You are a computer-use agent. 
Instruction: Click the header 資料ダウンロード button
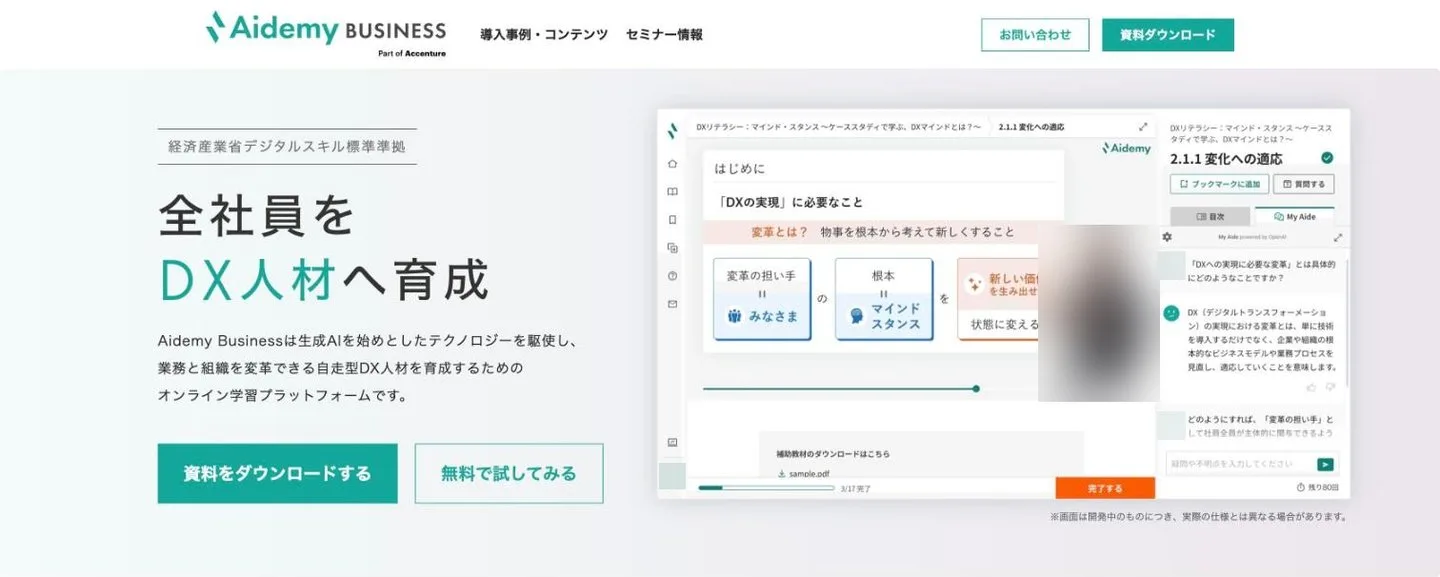click(1168, 35)
